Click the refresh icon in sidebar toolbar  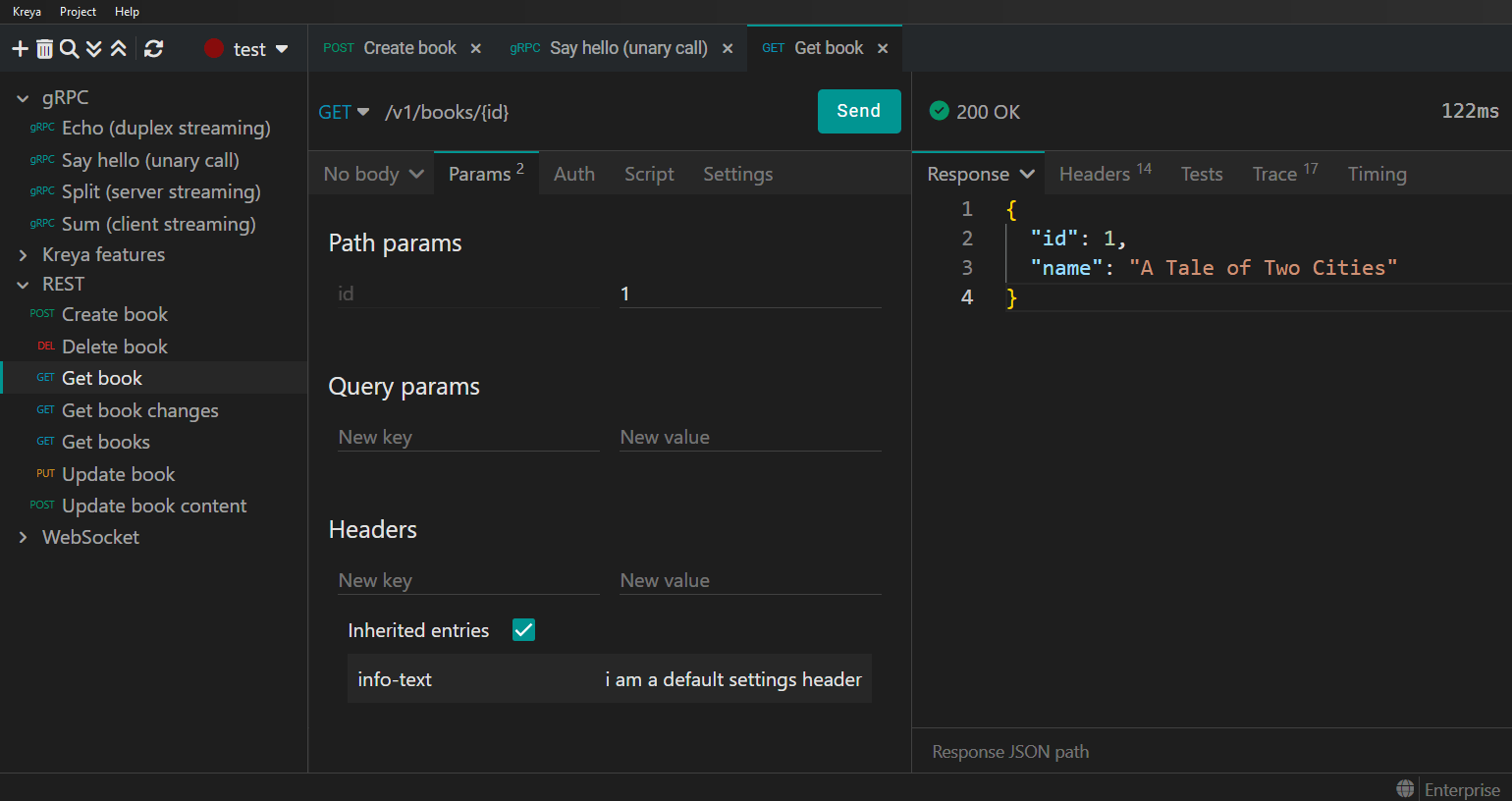[x=153, y=49]
